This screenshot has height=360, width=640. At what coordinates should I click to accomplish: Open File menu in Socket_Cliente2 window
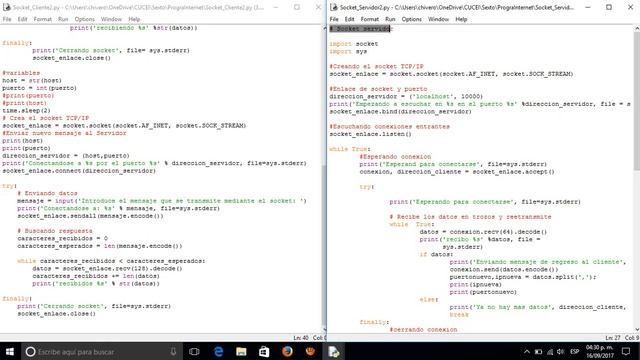[x=7, y=19]
